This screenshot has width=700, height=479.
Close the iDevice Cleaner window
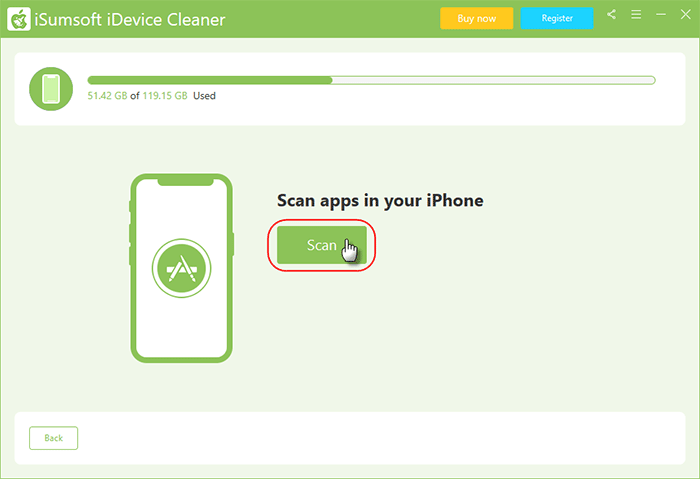(x=686, y=15)
